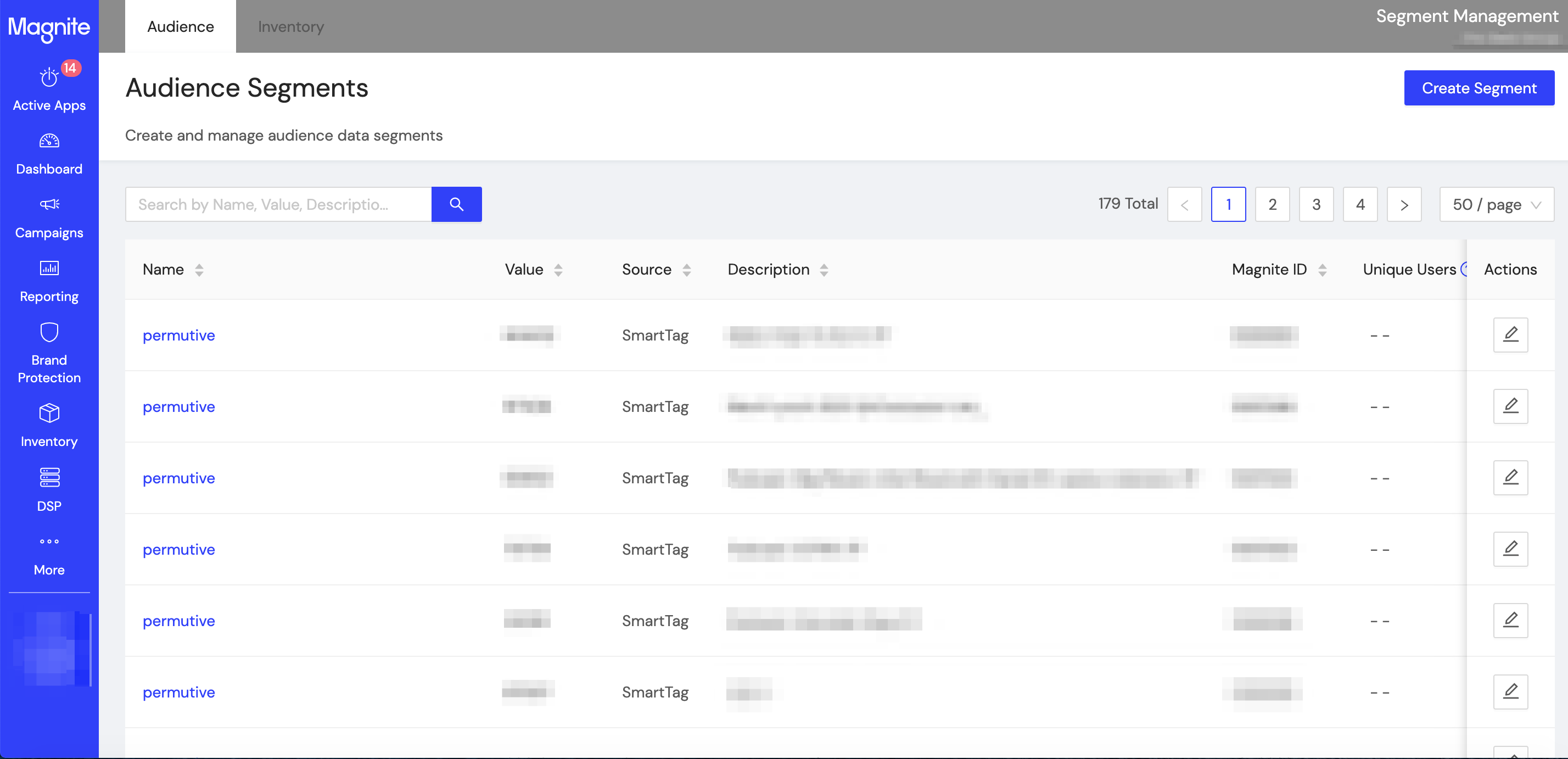Open Active Apps in the sidebar
The width and height of the screenshot is (1568, 759).
(49, 89)
